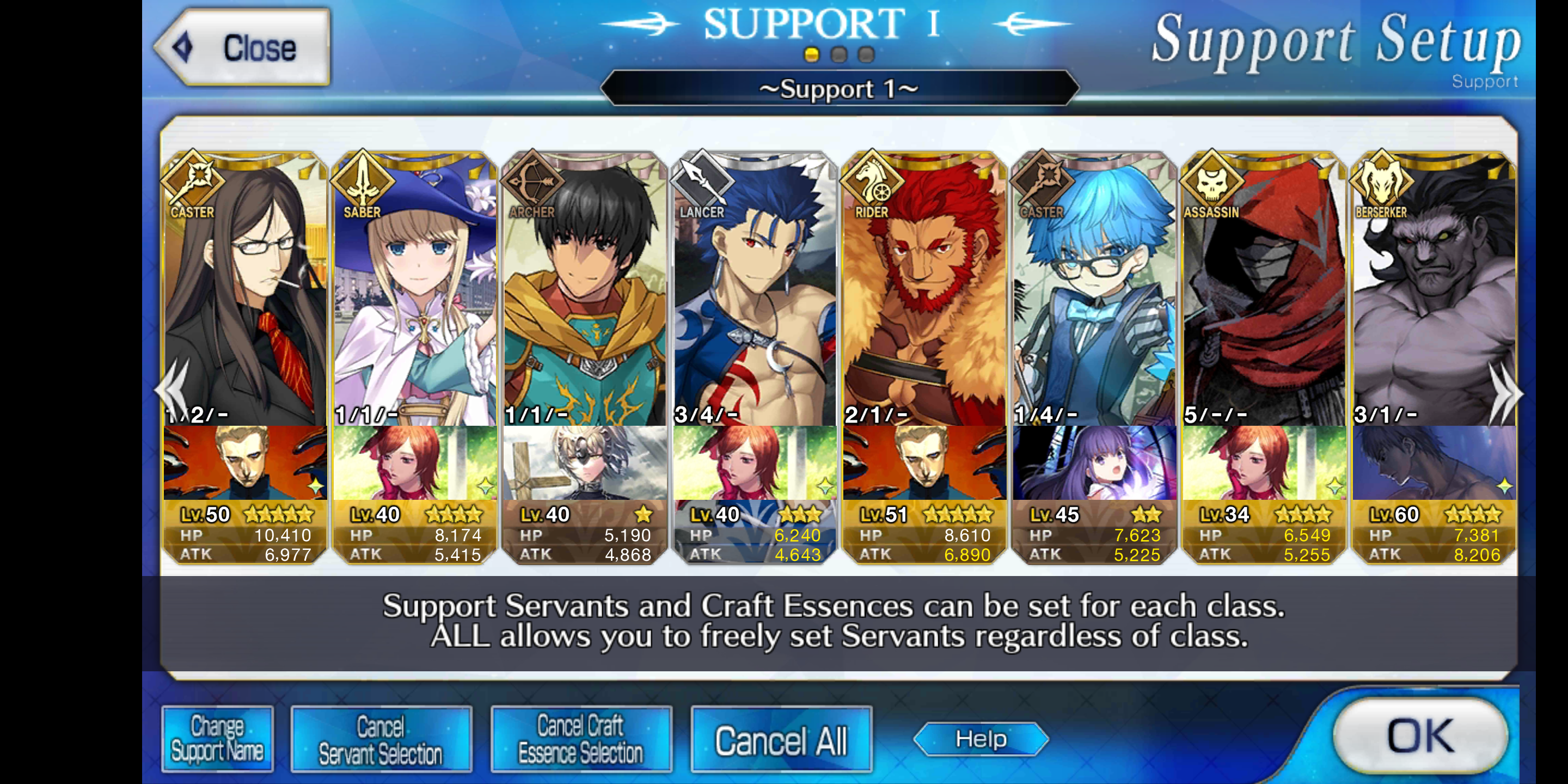
Task: Select the second Caster class icon
Action: (x=1042, y=180)
